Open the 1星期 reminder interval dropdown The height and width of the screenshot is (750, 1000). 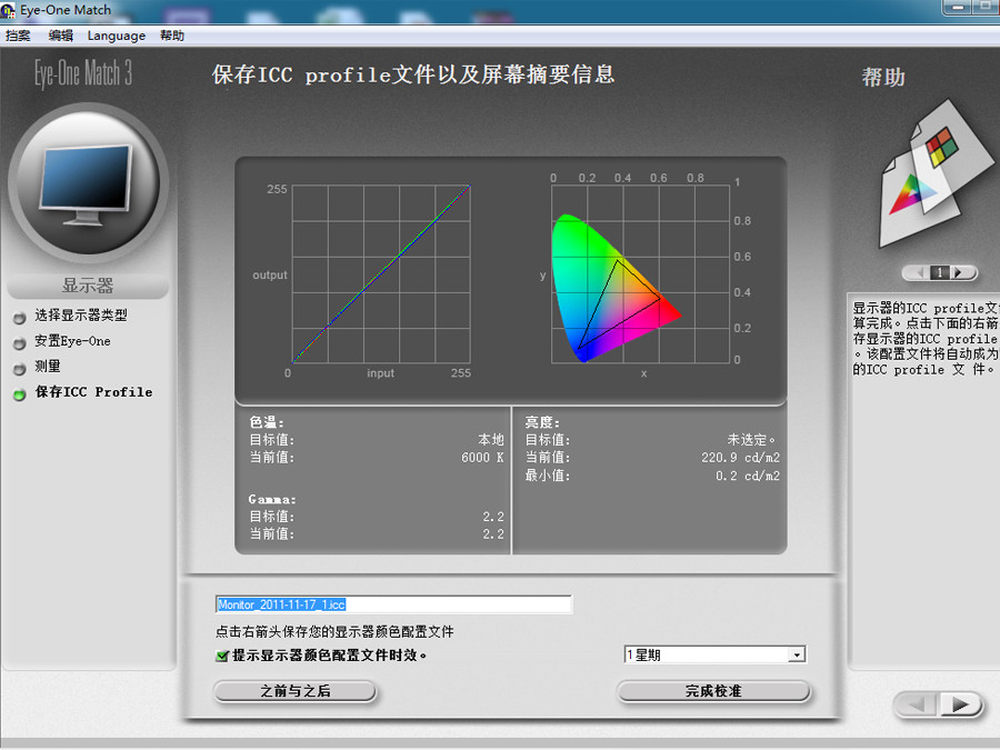click(796, 655)
